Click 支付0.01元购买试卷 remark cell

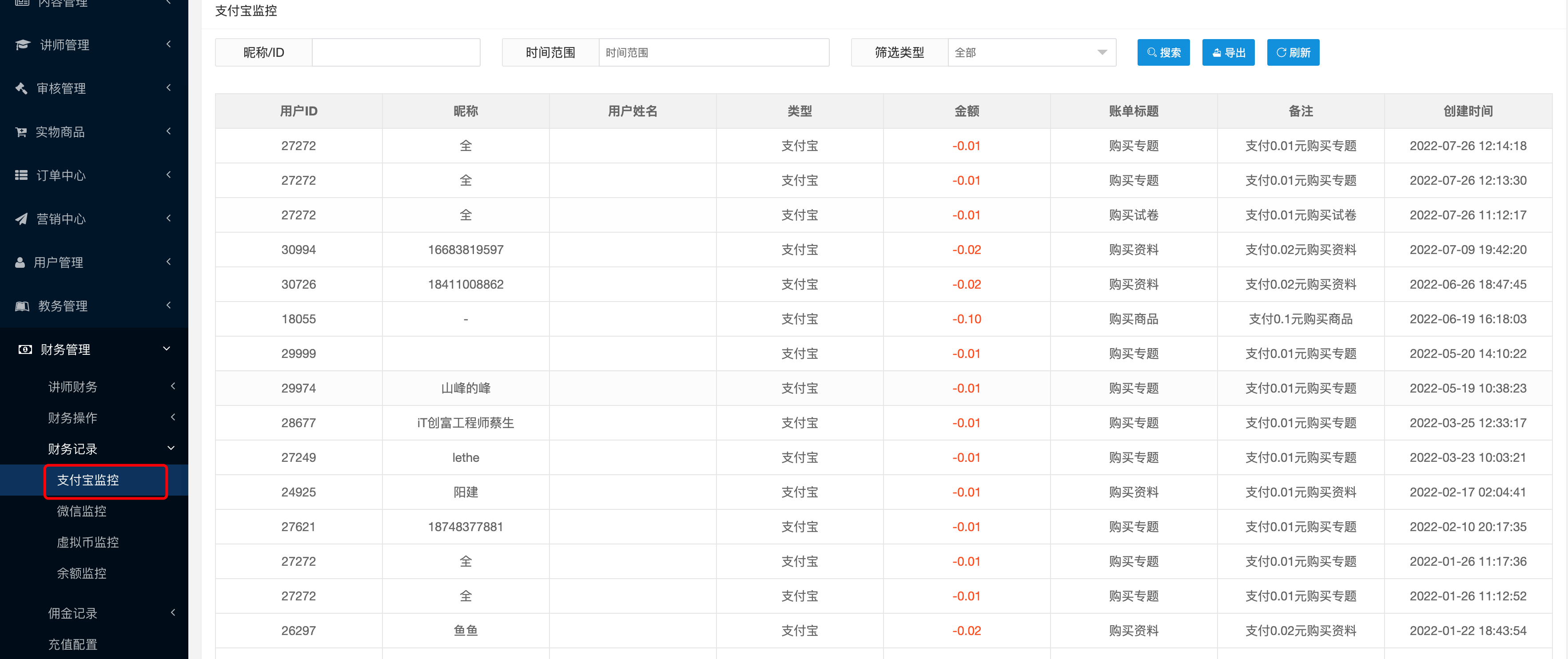coord(1300,215)
